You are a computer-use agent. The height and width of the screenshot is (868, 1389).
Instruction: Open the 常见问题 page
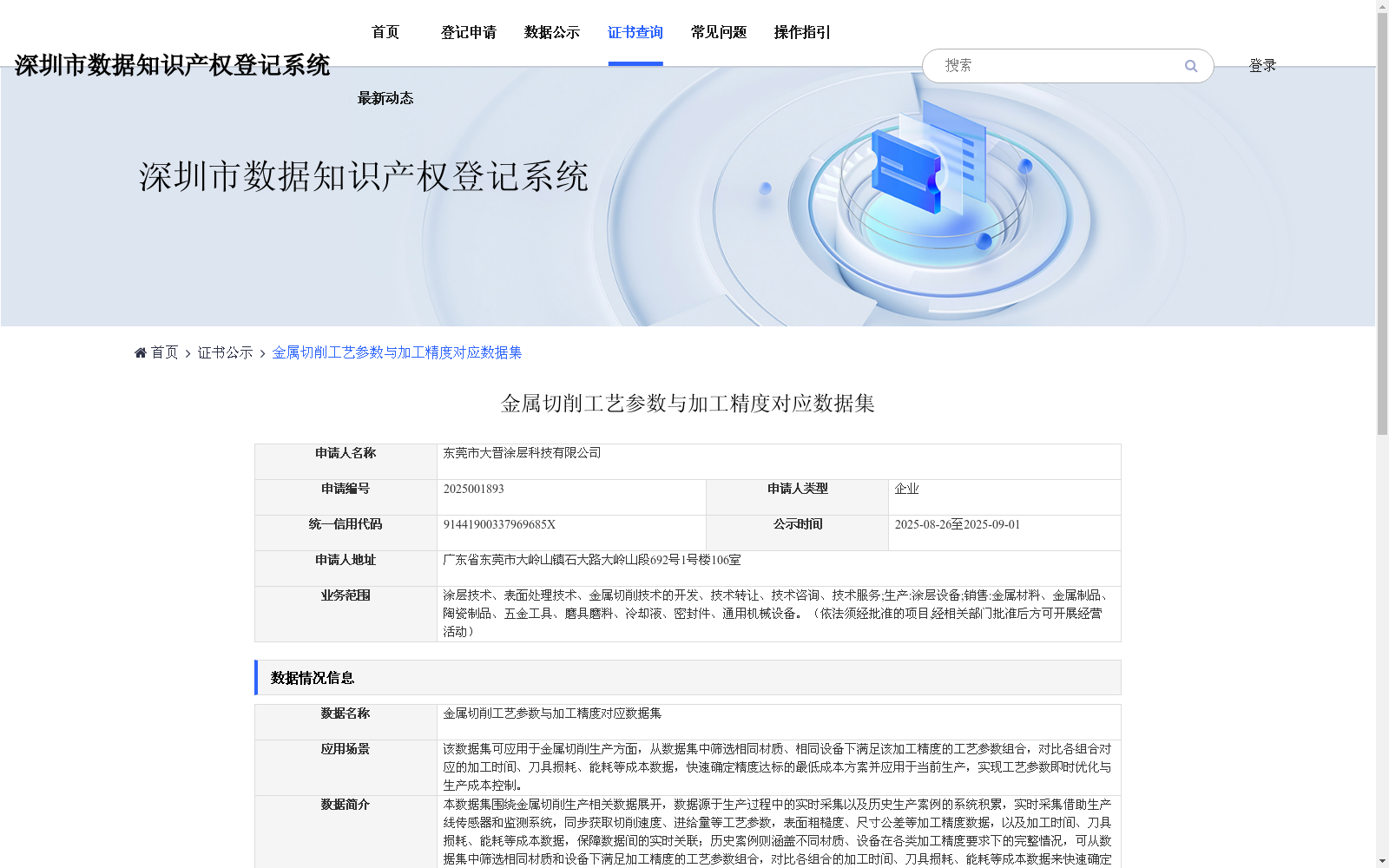(x=718, y=32)
